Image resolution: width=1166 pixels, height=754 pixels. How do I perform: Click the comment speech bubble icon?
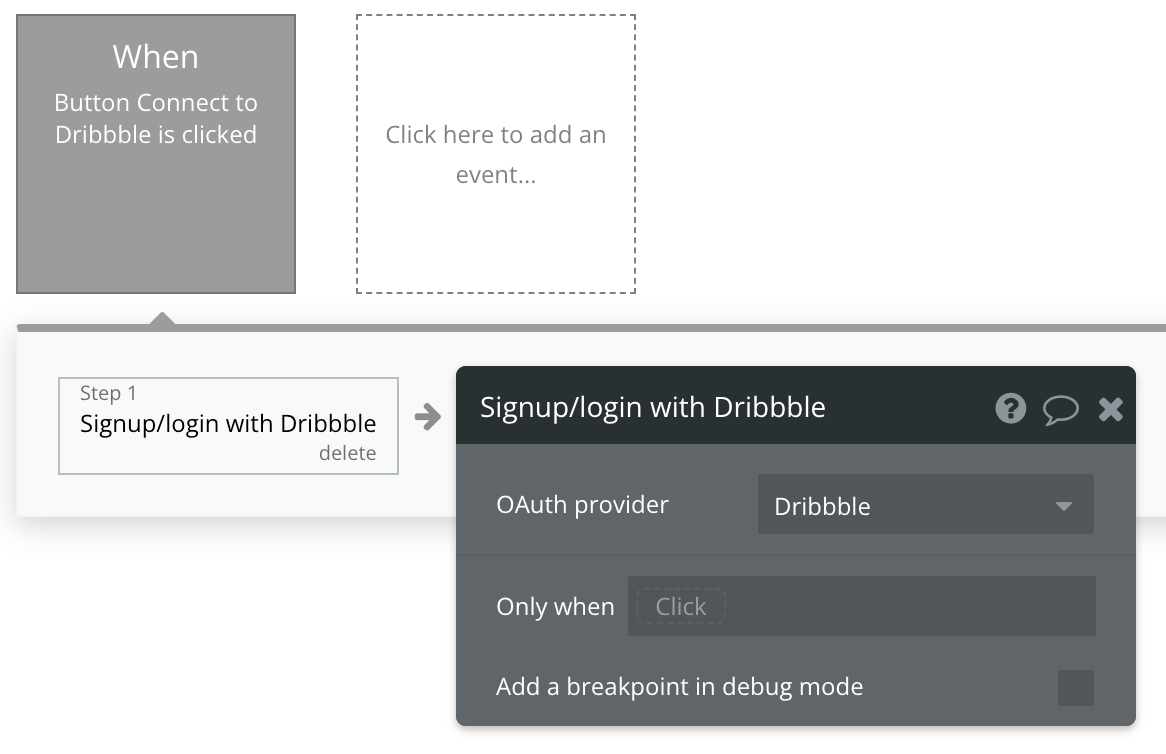[x=1060, y=409]
